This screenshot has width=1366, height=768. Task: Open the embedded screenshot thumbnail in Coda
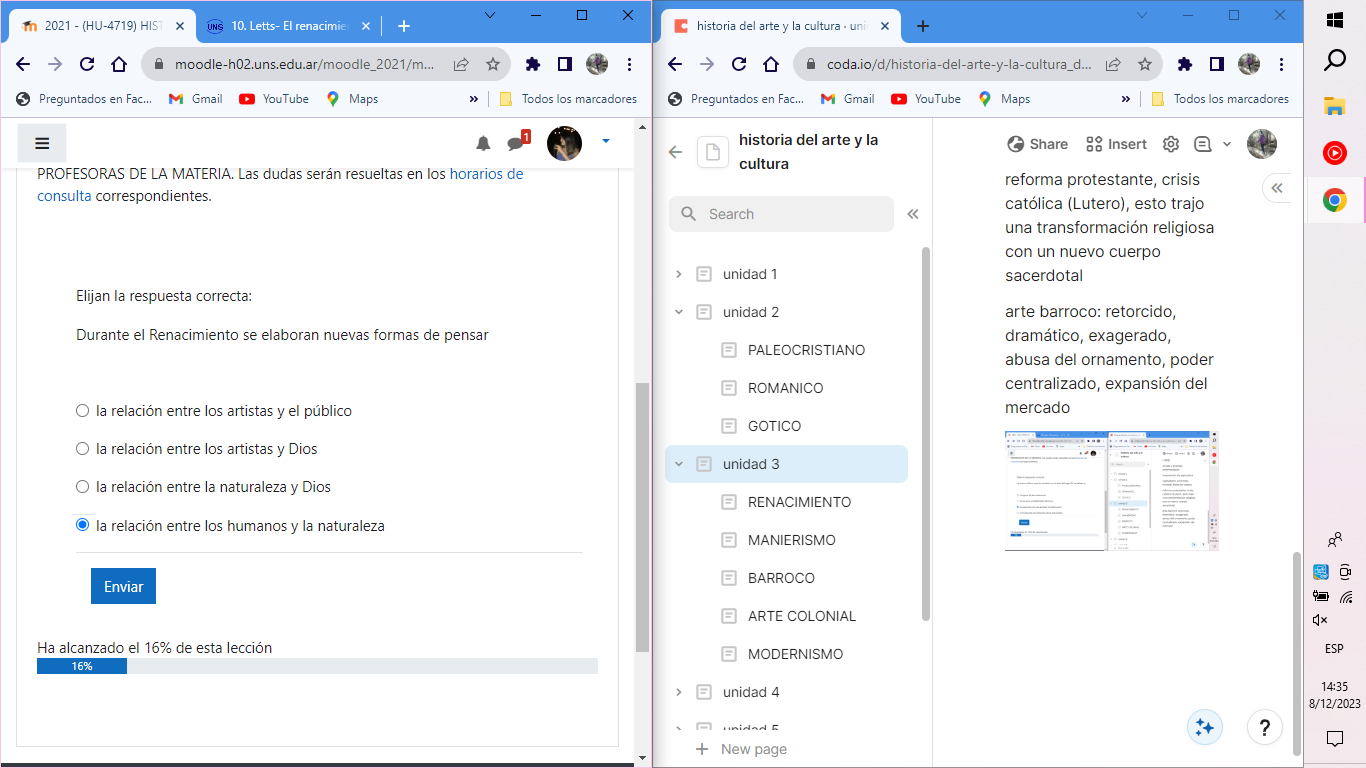coord(1112,491)
